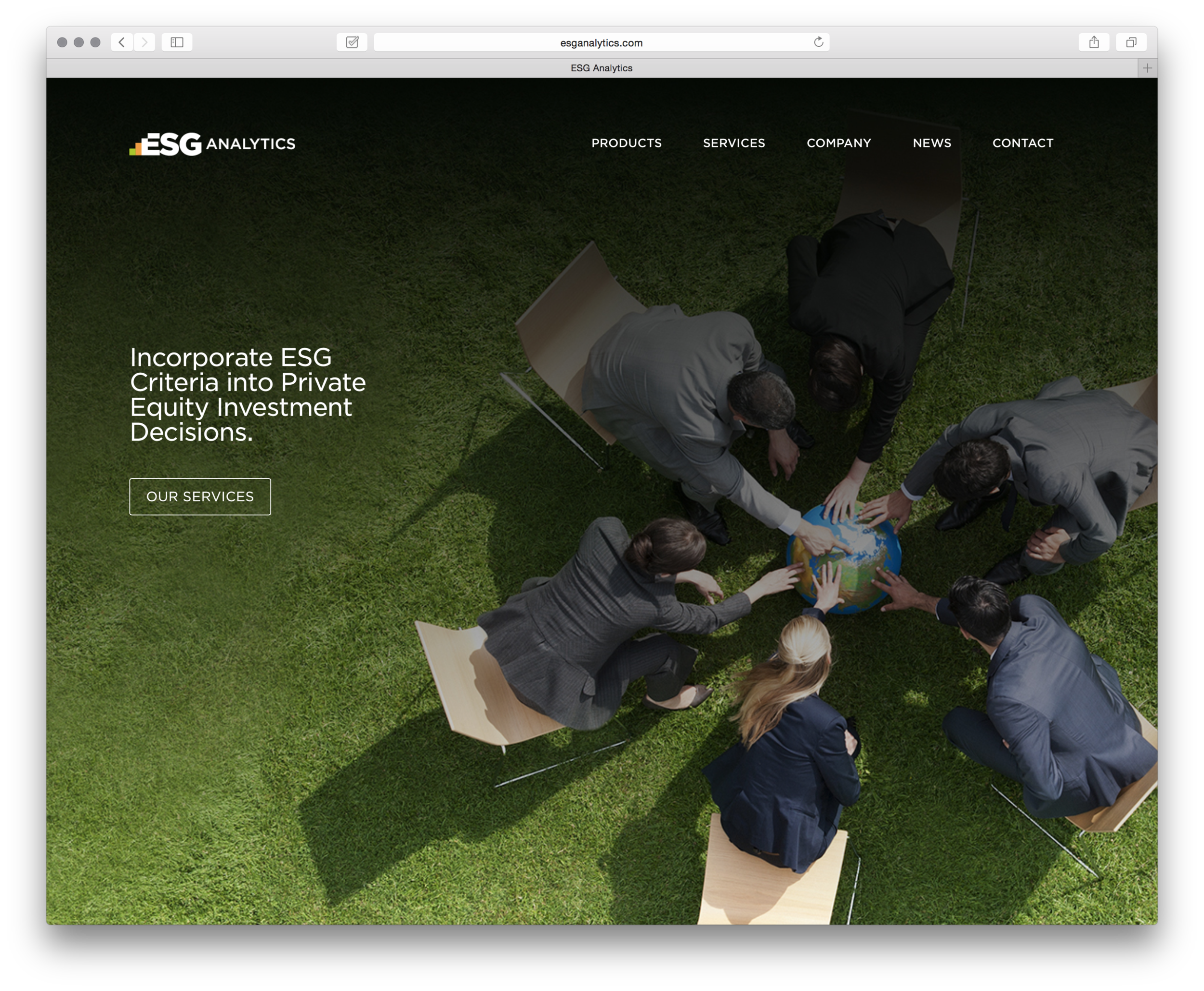Click the hero headline 'Incorporate ESG Criteria'

point(248,394)
